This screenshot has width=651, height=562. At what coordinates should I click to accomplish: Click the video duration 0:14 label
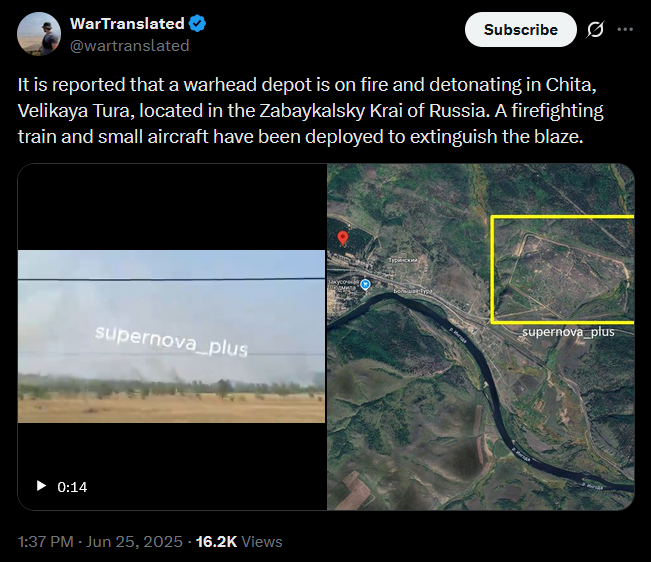[x=72, y=487]
